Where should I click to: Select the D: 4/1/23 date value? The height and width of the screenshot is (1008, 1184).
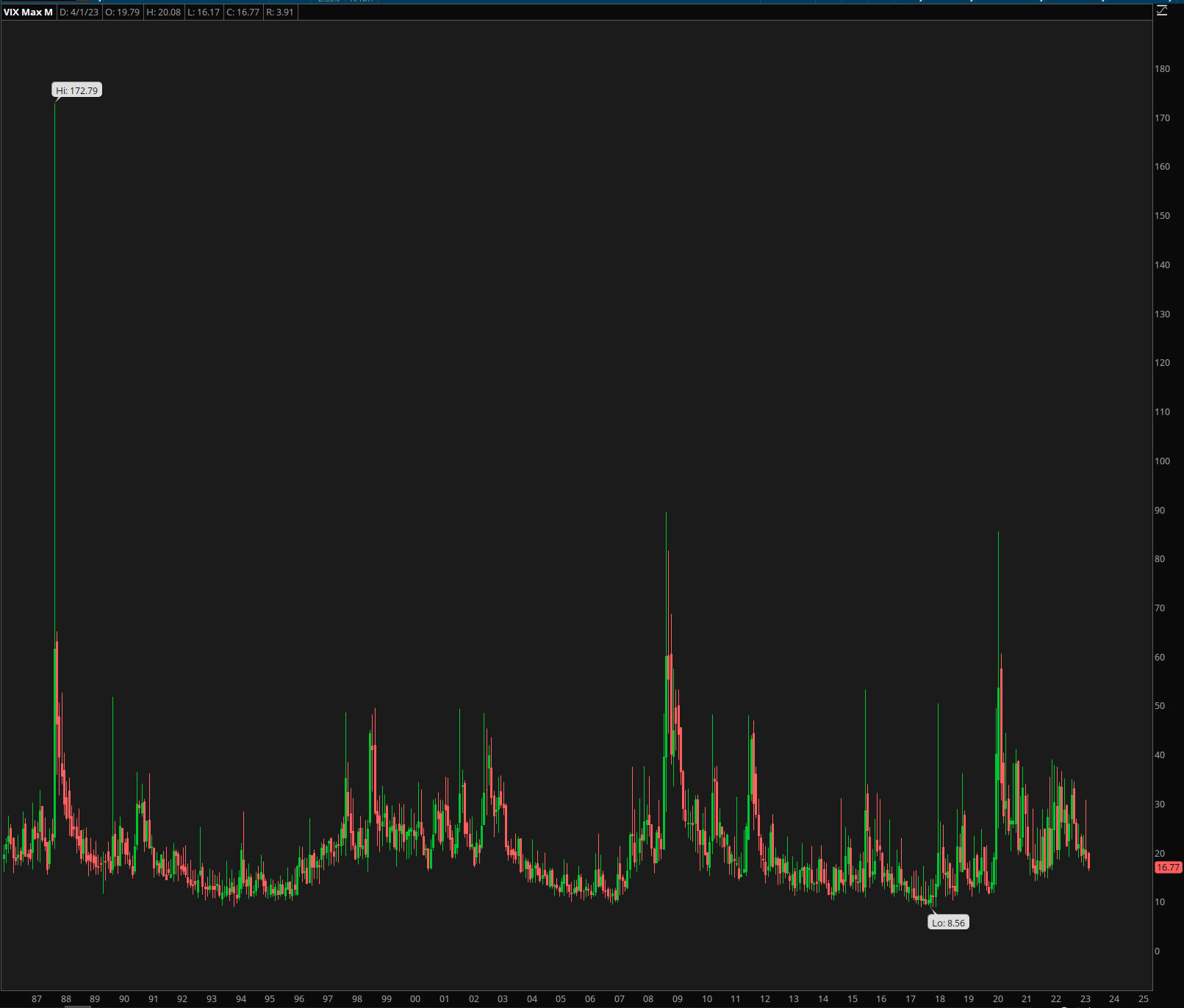pyautogui.click(x=79, y=12)
